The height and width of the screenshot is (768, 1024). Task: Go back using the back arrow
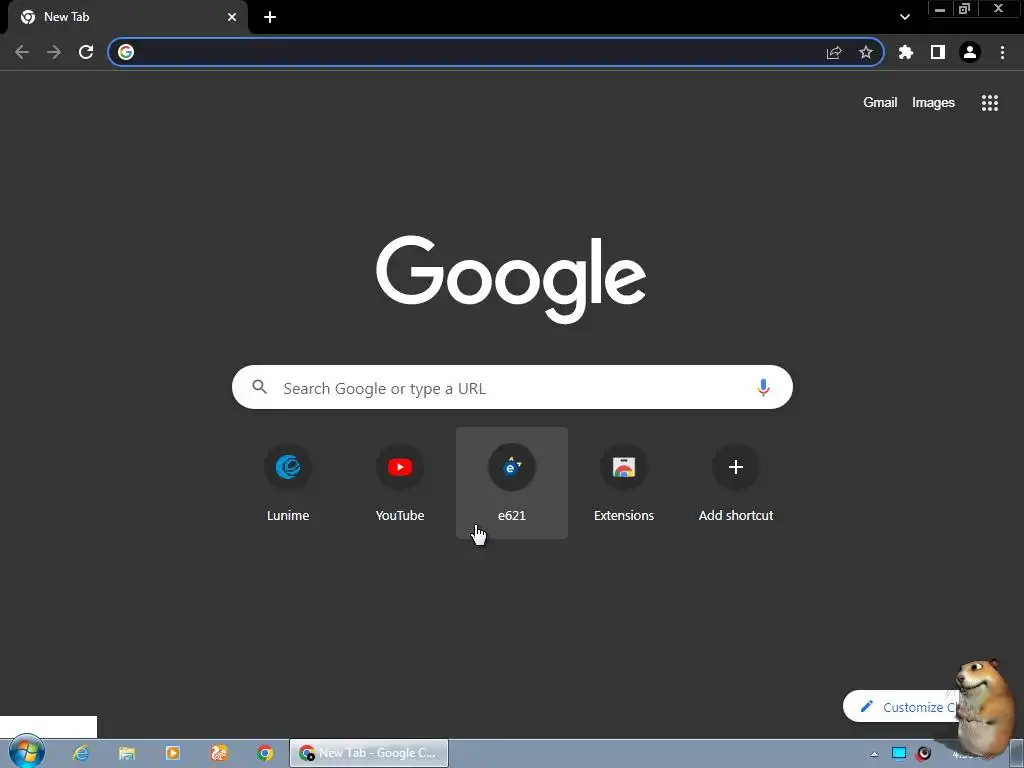coord(22,52)
